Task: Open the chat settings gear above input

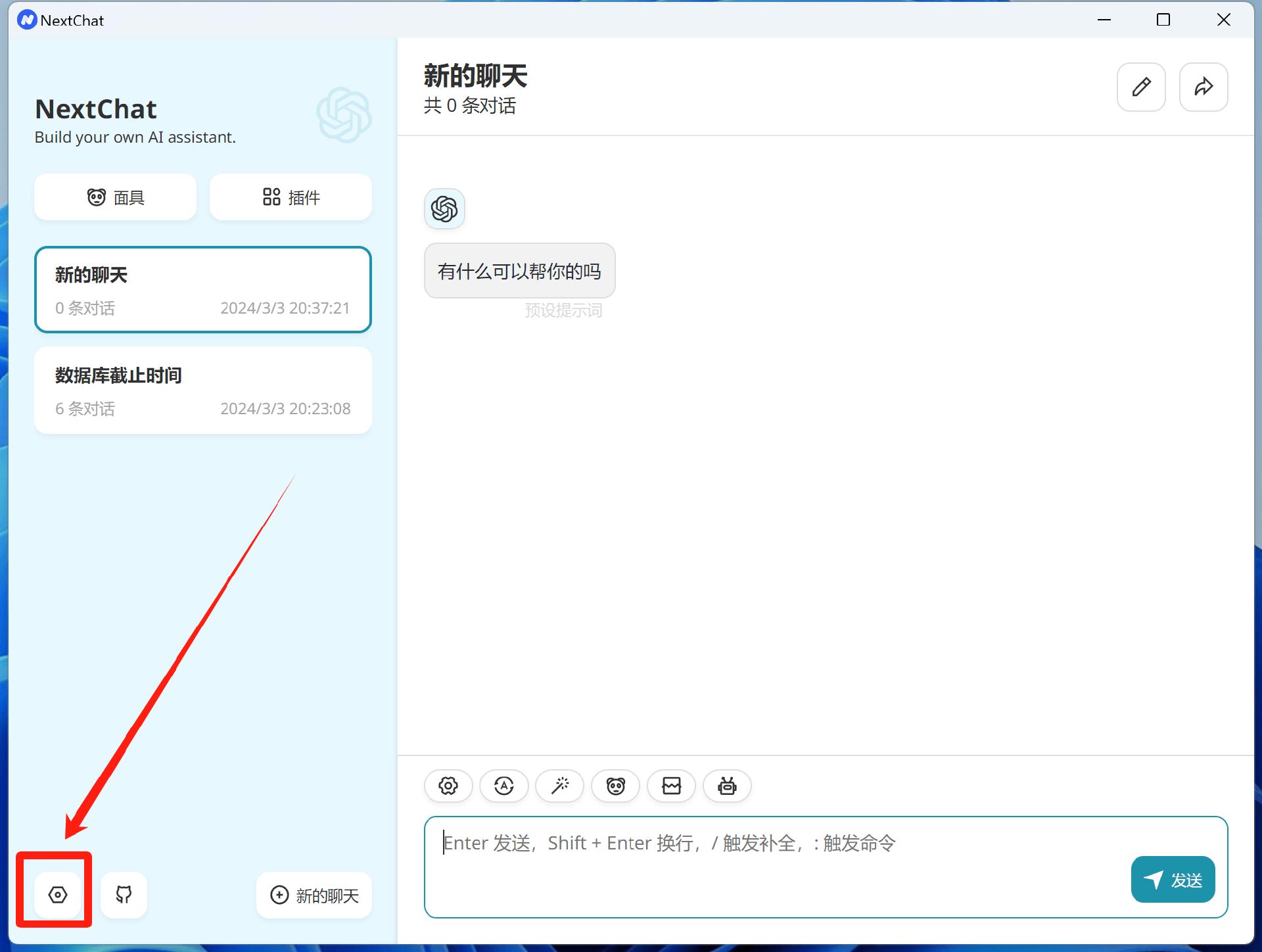Action: click(448, 786)
